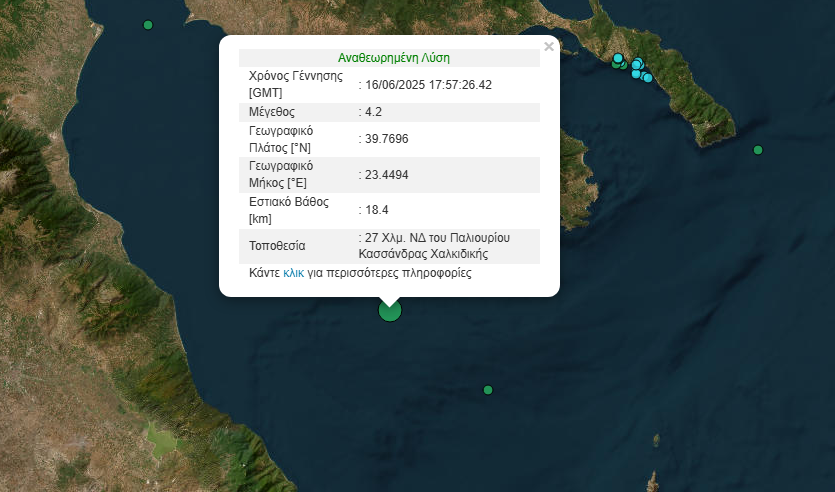The height and width of the screenshot is (492, 835).
Task: Close the earthquake info popup
Action: pyautogui.click(x=548, y=46)
